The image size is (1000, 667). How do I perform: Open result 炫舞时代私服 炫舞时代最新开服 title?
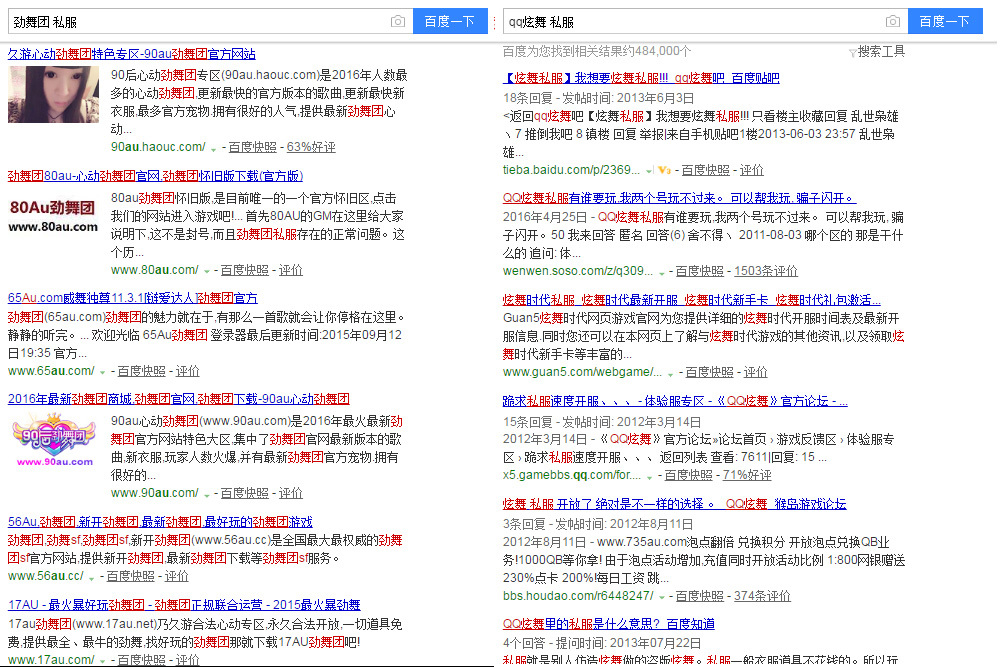pyautogui.click(x=692, y=300)
